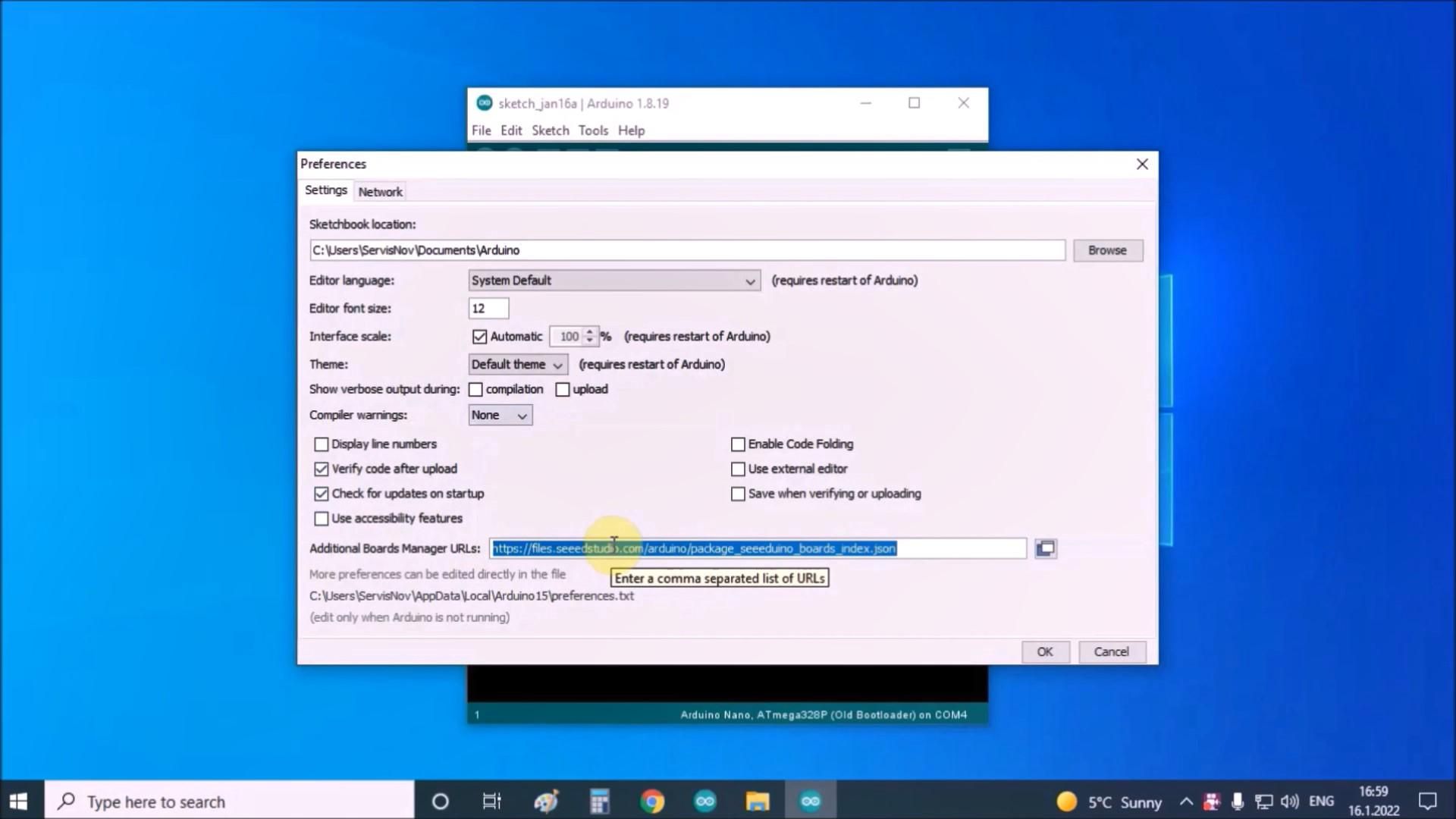The height and width of the screenshot is (819, 1456).
Task: Open Calculator from the taskbar
Action: click(599, 802)
